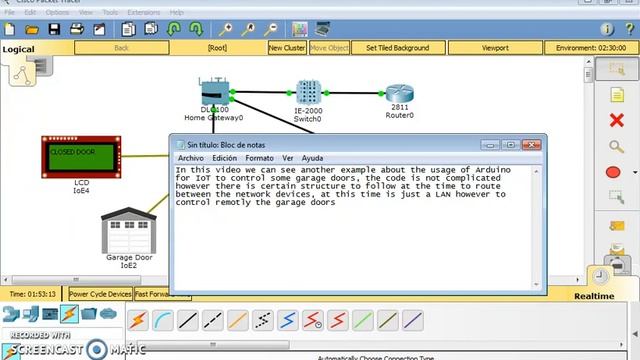Open the Activity Wizard icon
Viewport: 640px width, 360px height.
point(99,29)
